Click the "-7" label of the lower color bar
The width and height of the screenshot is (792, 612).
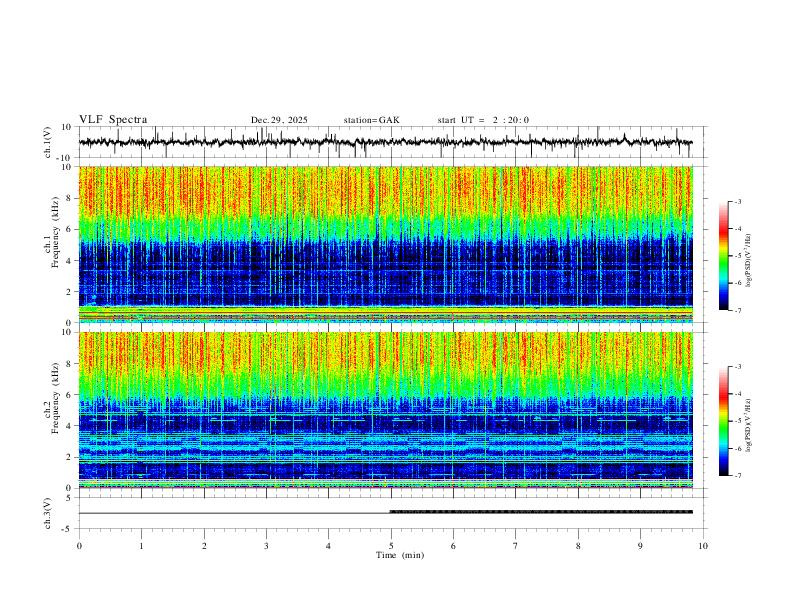click(737, 475)
